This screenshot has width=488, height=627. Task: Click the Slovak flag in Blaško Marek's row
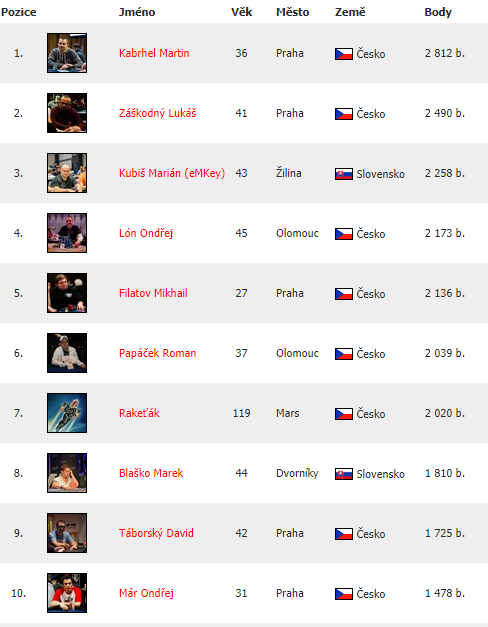344,474
